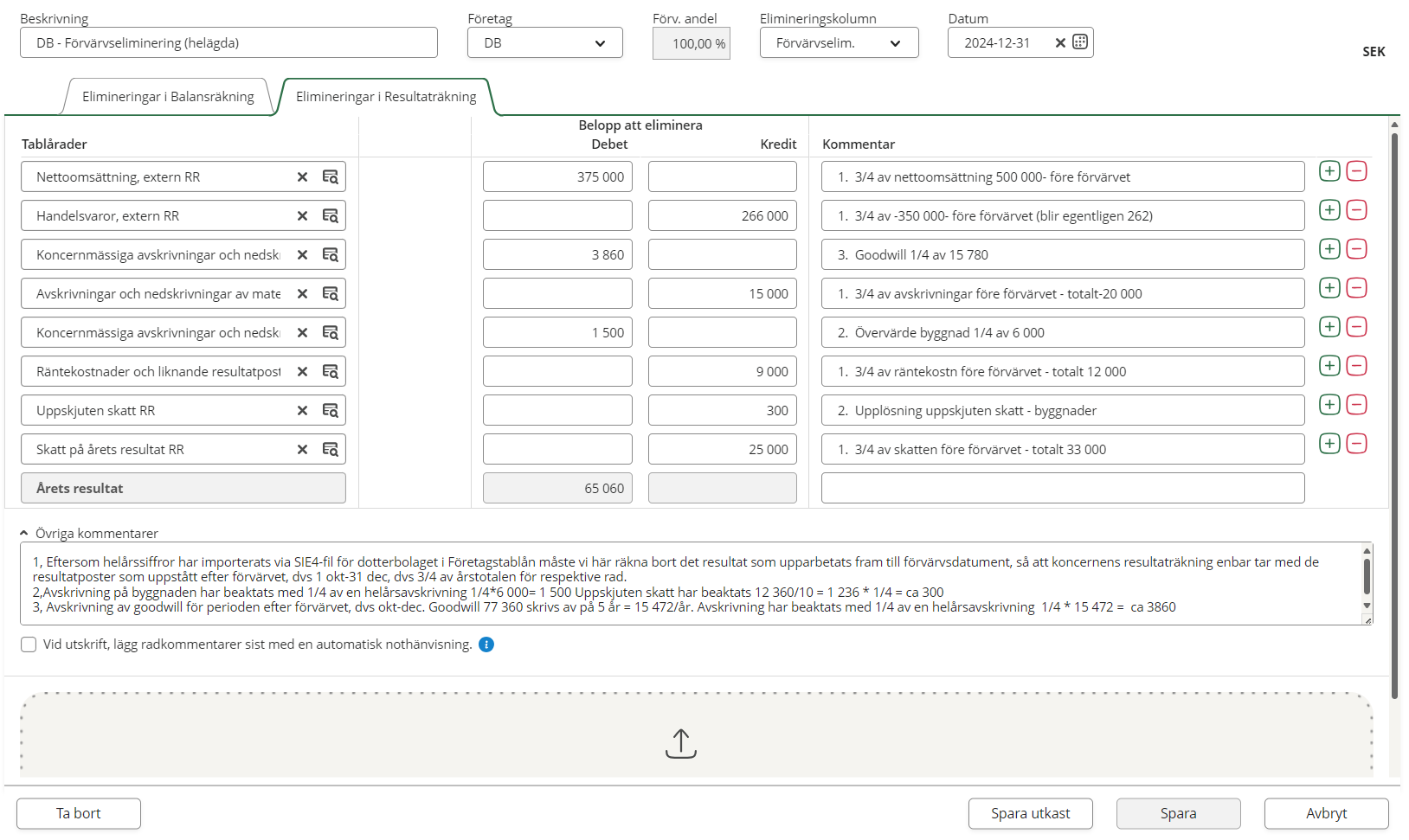Switch to Elimineringar i Balansräkning tab
Viewport: 1409px width, 840px height.
(168, 97)
